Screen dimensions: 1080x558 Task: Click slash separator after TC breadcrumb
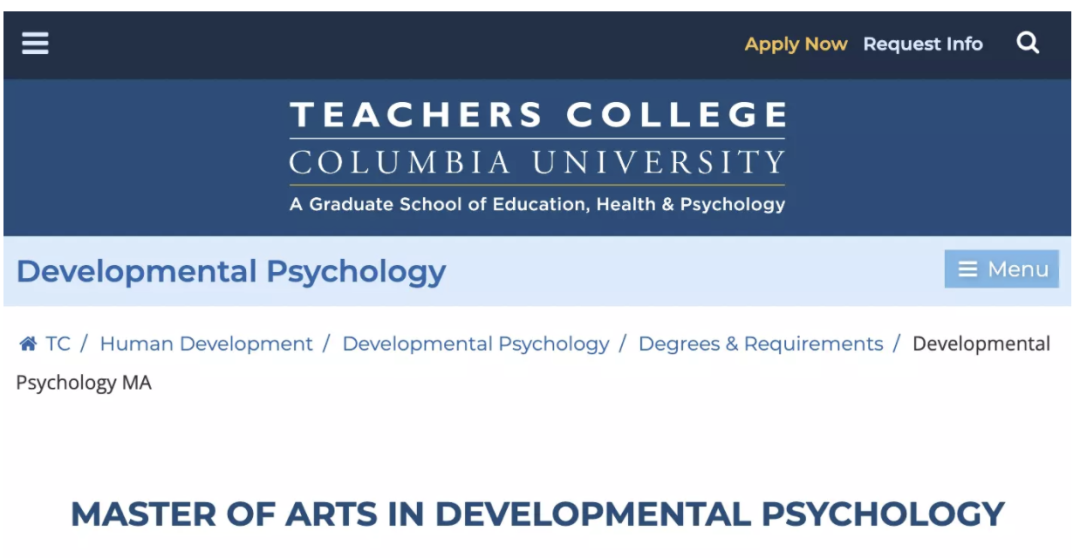tap(84, 344)
